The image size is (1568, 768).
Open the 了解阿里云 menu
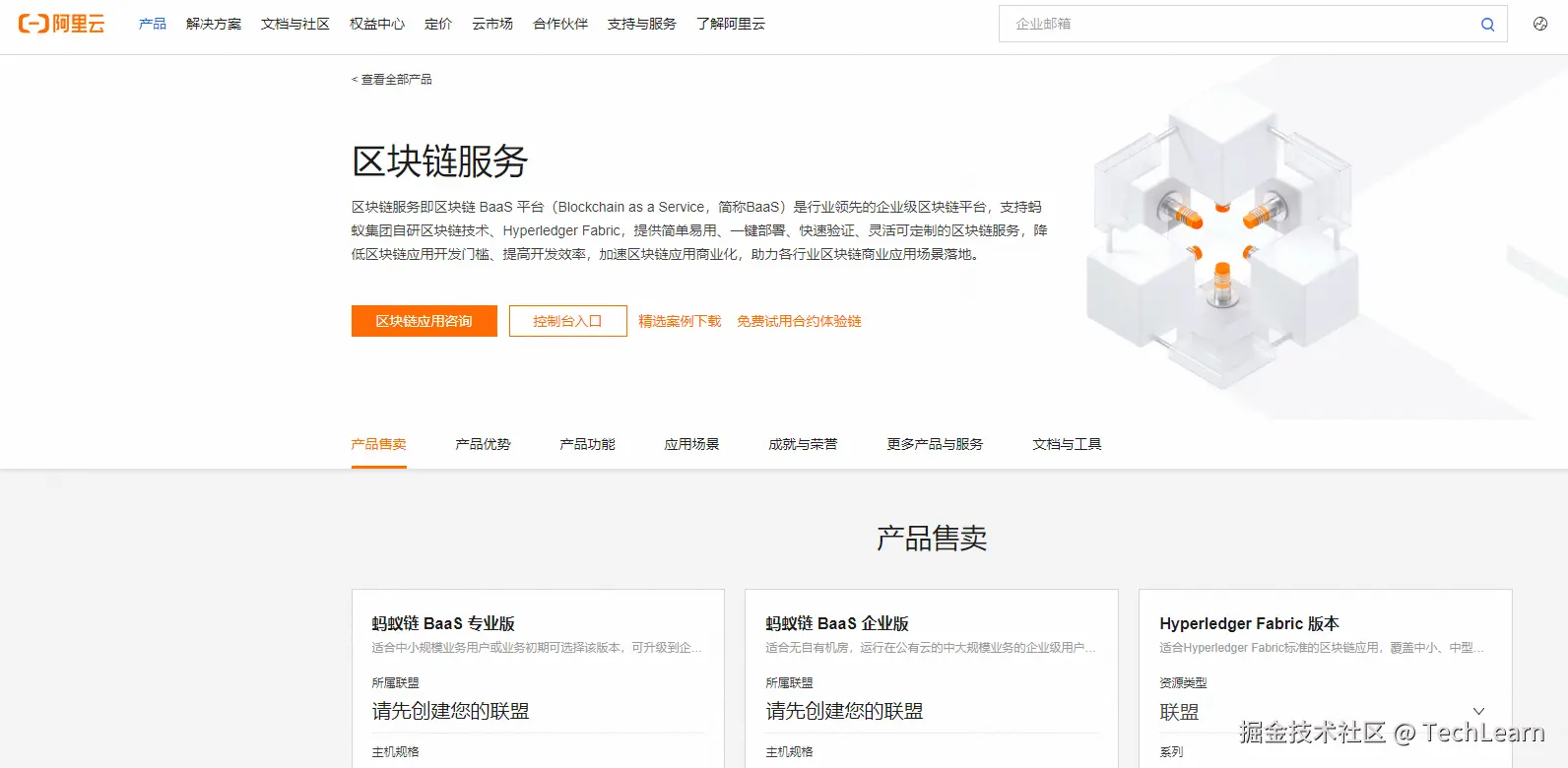pos(731,24)
